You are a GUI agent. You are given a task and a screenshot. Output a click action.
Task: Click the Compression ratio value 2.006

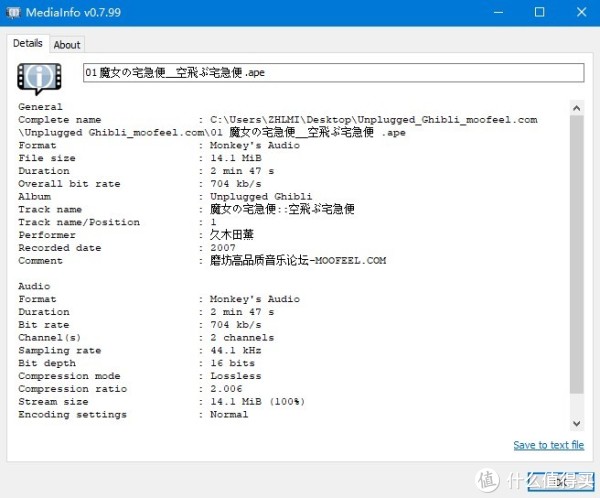(226, 389)
